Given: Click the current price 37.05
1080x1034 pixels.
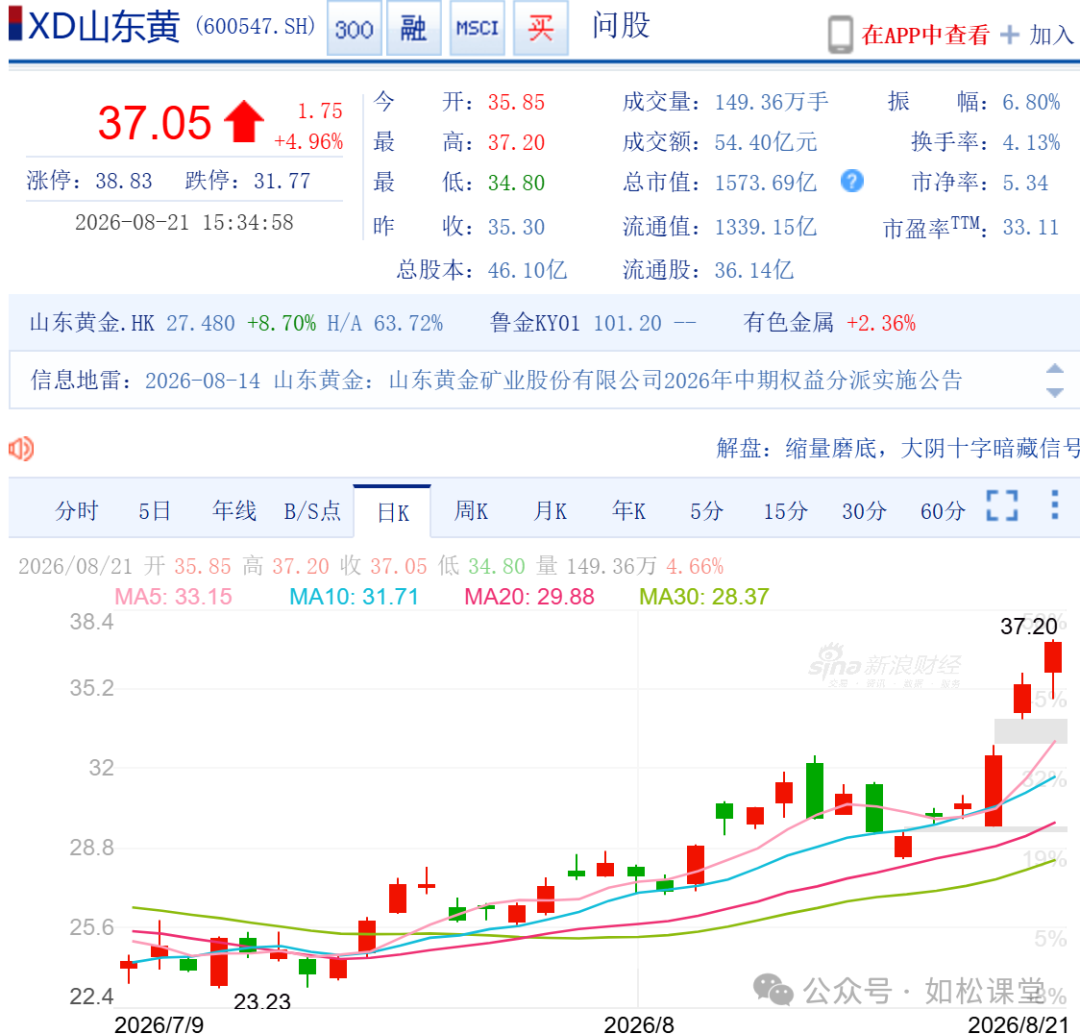Looking at the screenshot, I should [x=154, y=123].
